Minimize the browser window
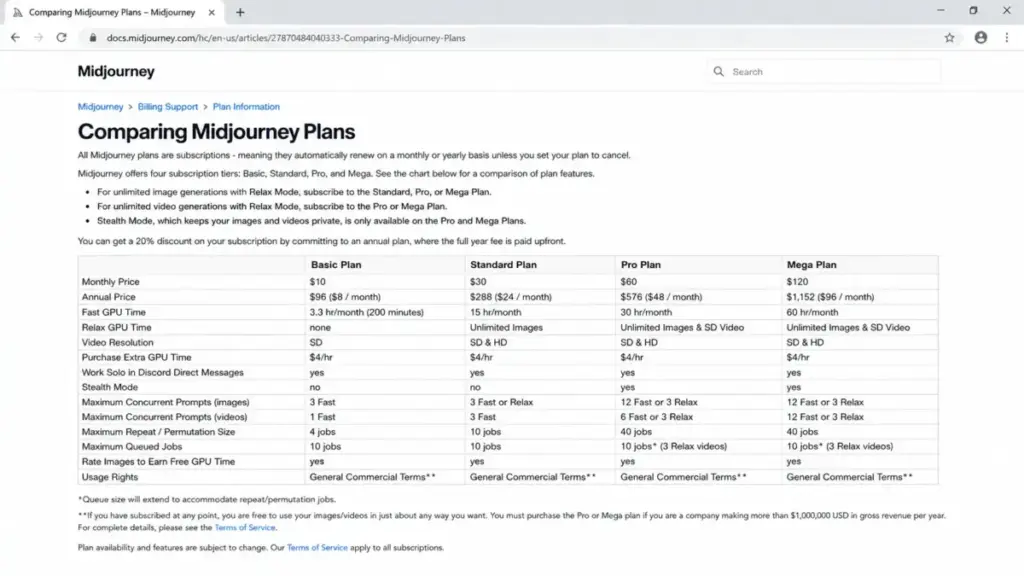The image size is (1024, 576). (x=940, y=11)
